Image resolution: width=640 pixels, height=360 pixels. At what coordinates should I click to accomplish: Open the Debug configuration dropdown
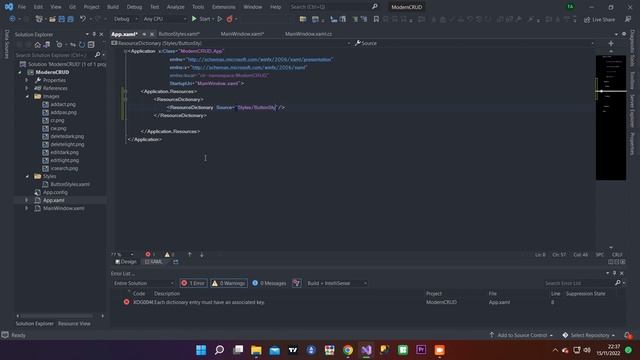(x=125, y=19)
